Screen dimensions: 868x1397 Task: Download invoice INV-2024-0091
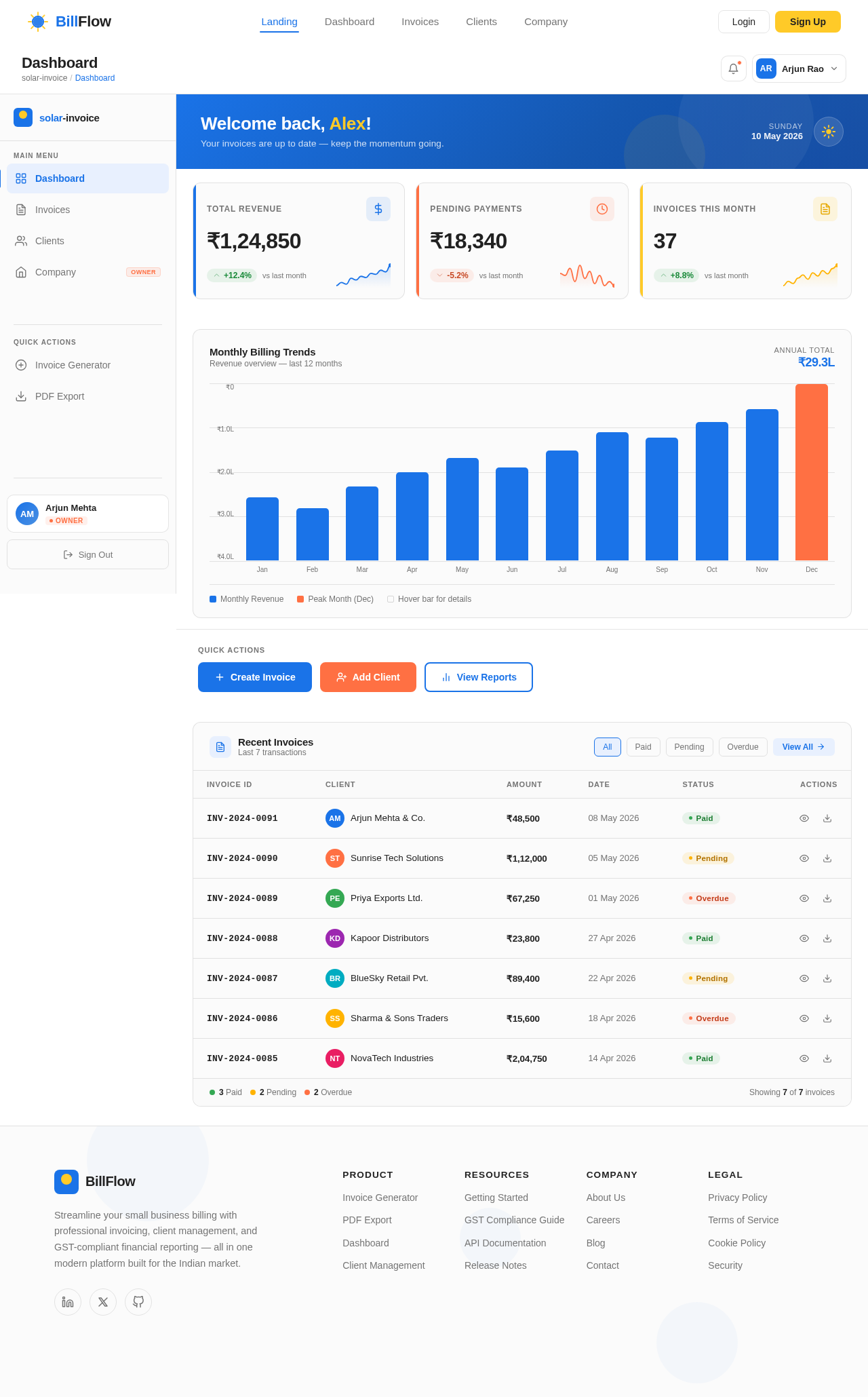coord(827,818)
